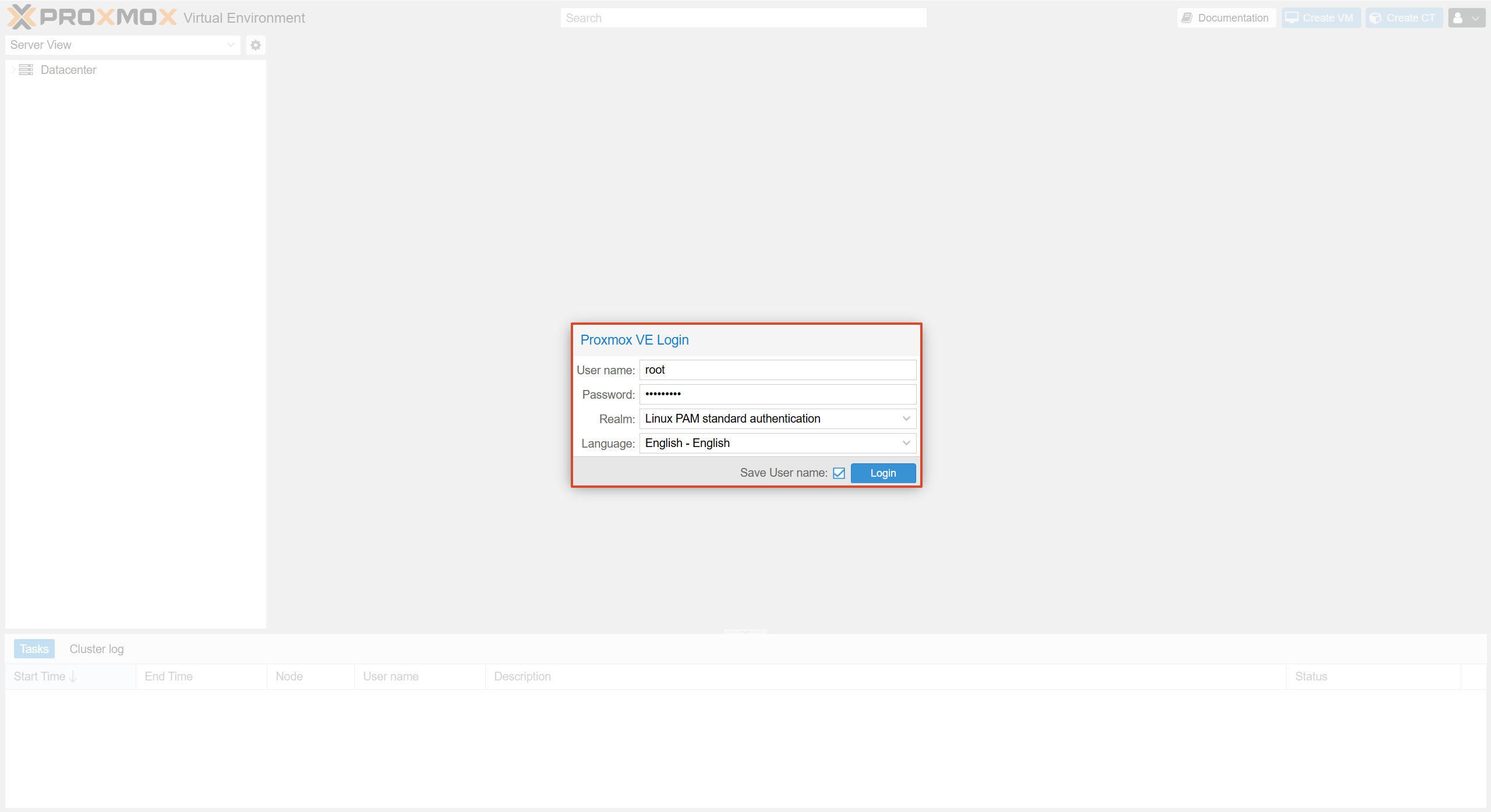Screen dimensions: 1491x812
Task: Click the Proxmox logo
Action: click(92, 17)
